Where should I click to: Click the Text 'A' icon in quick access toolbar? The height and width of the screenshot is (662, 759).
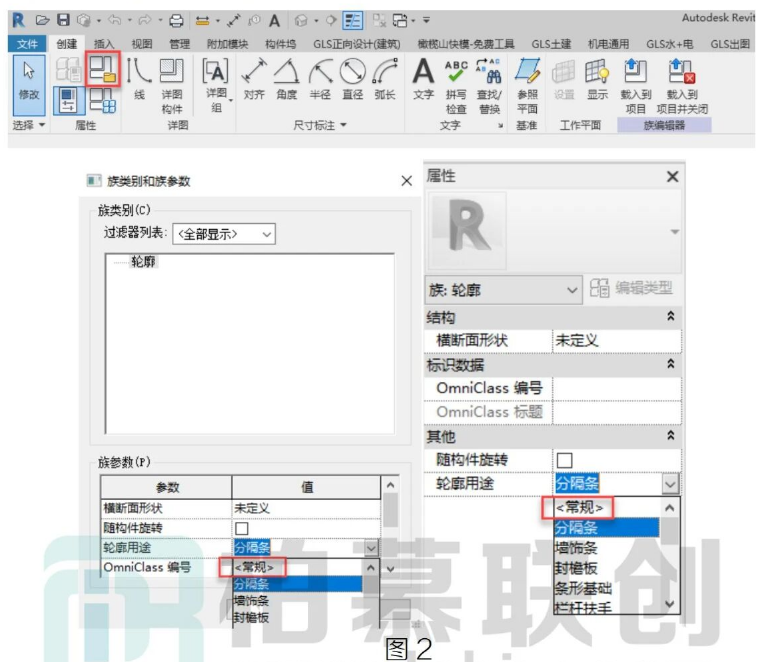pos(274,20)
